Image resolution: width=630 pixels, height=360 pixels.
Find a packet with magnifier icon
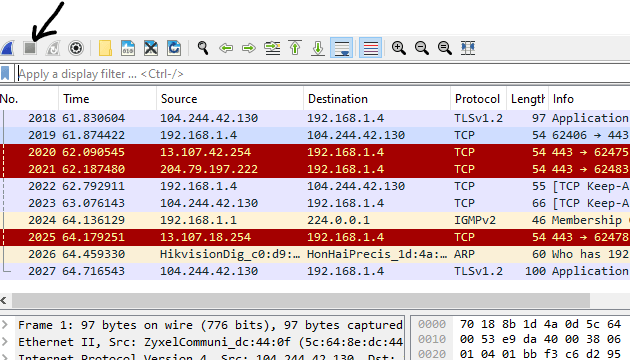pos(203,48)
